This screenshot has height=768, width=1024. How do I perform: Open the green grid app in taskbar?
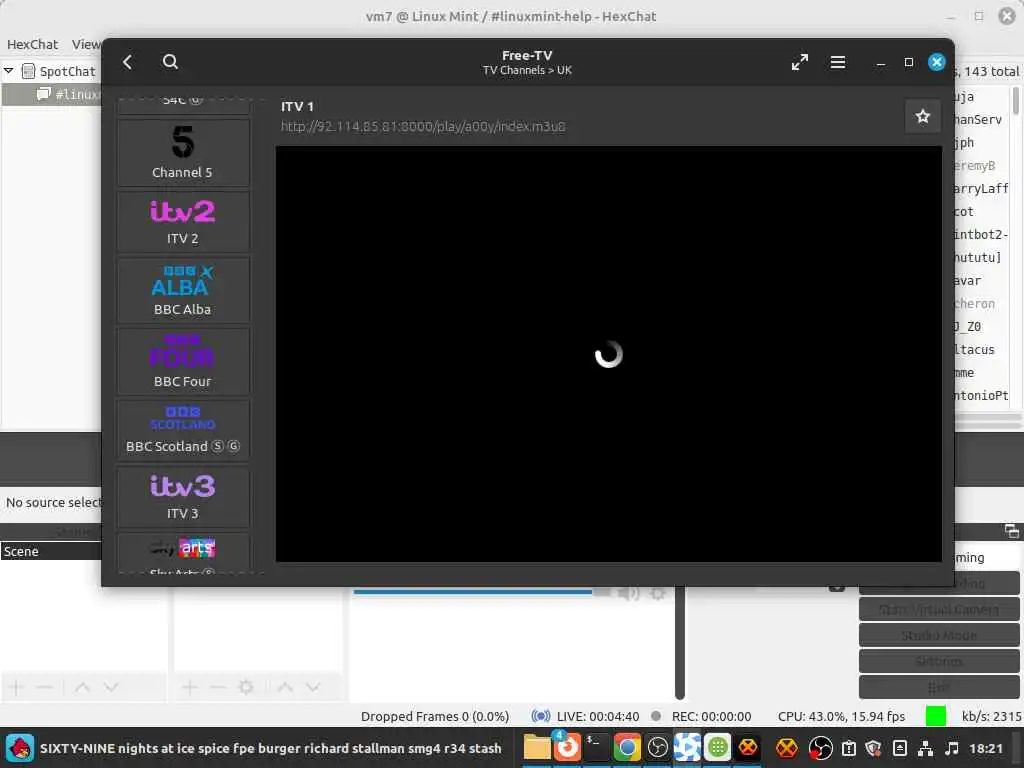click(x=717, y=748)
